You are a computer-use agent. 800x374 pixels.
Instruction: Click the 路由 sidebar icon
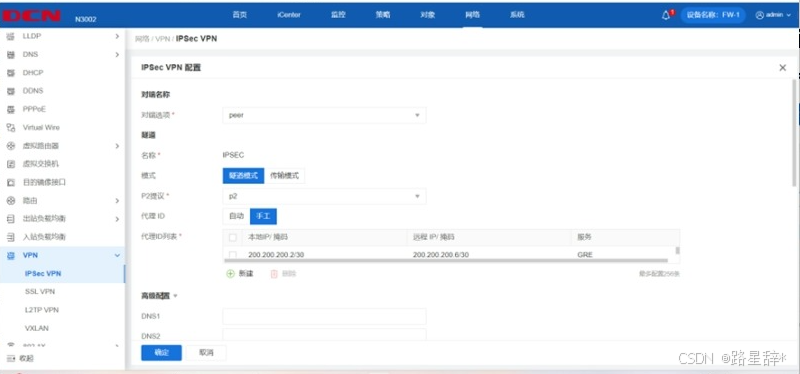(x=10, y=201)
